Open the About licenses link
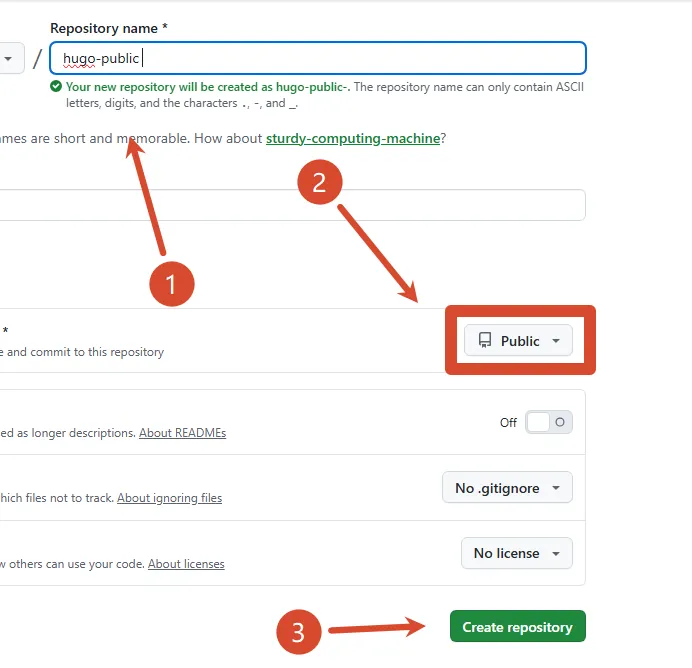Screen dimensions: 692x668 (186, 564)
